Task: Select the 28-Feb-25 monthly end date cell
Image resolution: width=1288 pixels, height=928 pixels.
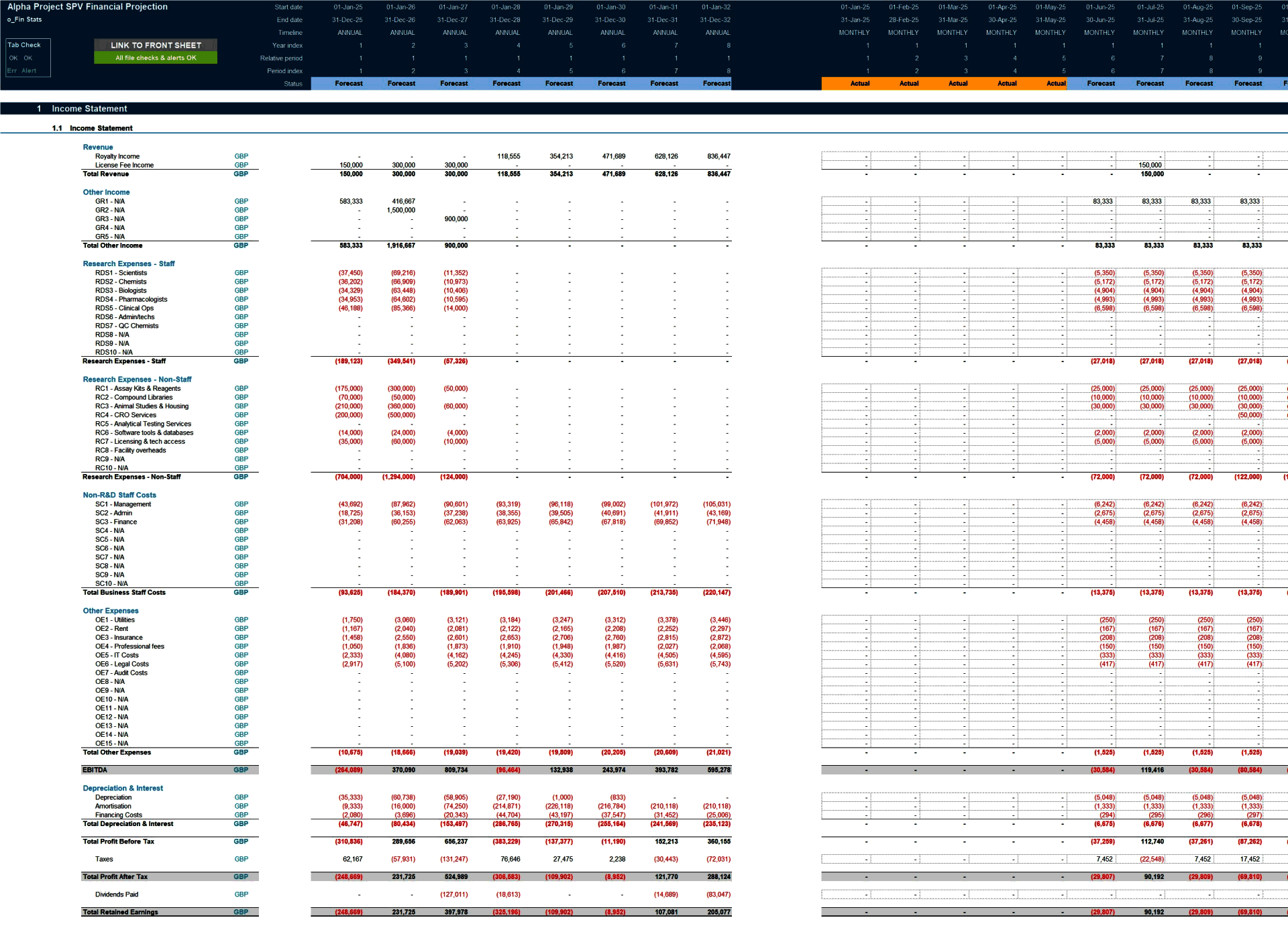Action: (904, 19)
